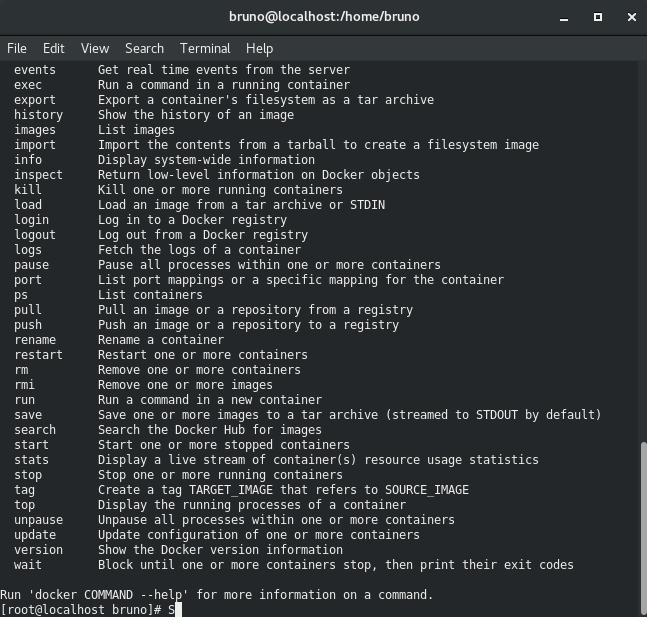Open the Help menu
The height and width of the screenshot is (617, 647).
pyautogui.click(x=260, y=48)
